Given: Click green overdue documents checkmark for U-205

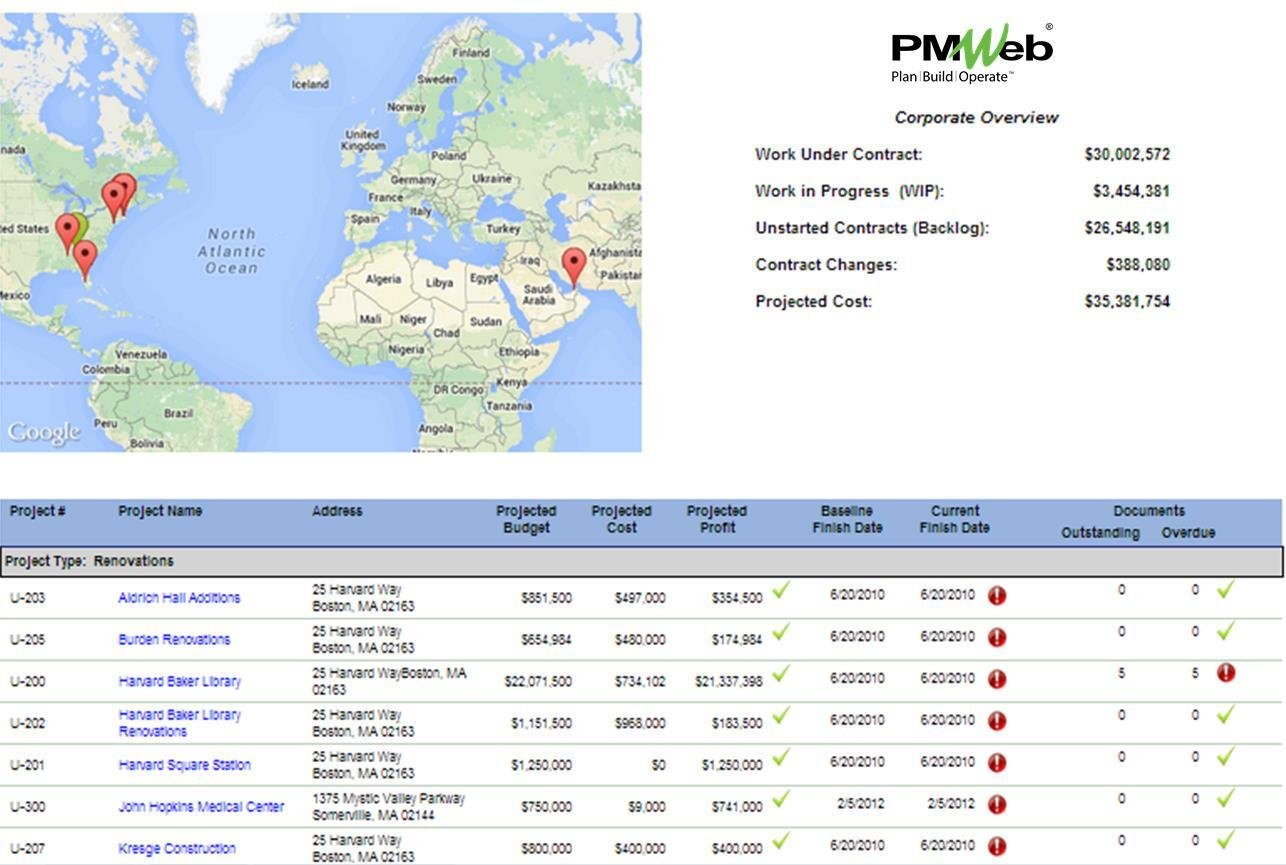Looking at the screenshot, I should [1226, 632].
